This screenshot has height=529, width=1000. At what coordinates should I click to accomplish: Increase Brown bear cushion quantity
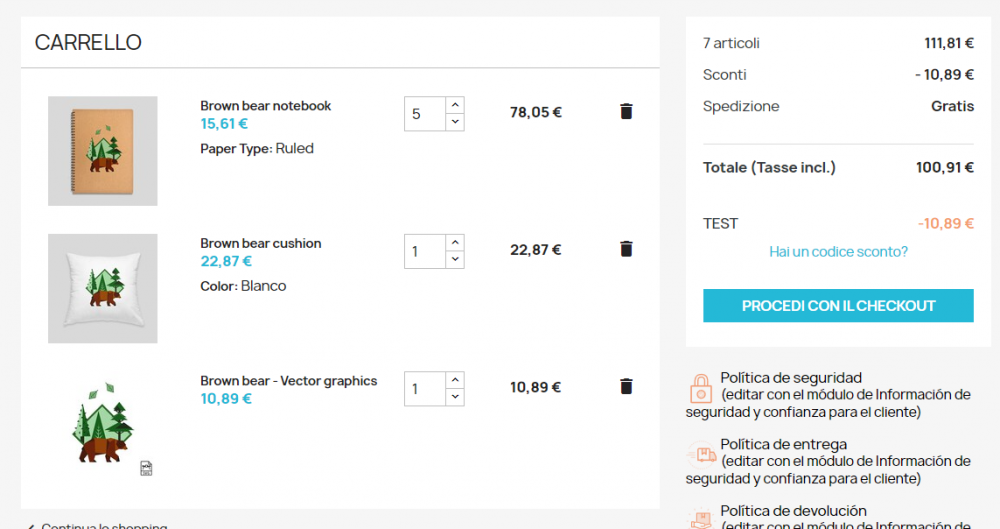pos(455,242)
